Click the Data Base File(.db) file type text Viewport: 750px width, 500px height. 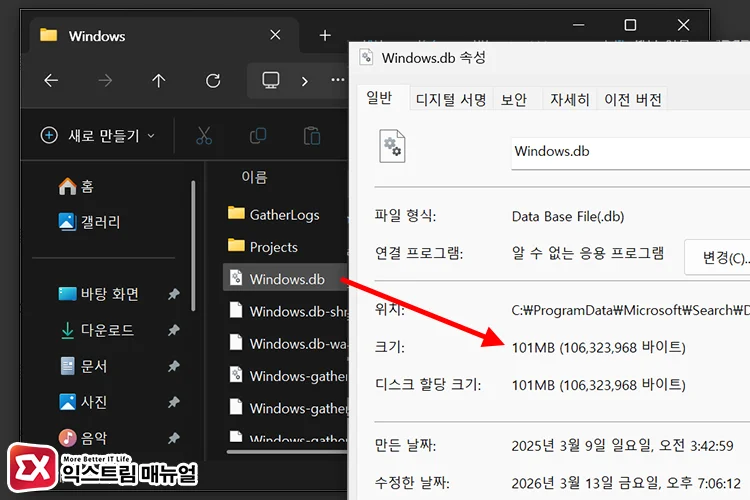[568, 216]
